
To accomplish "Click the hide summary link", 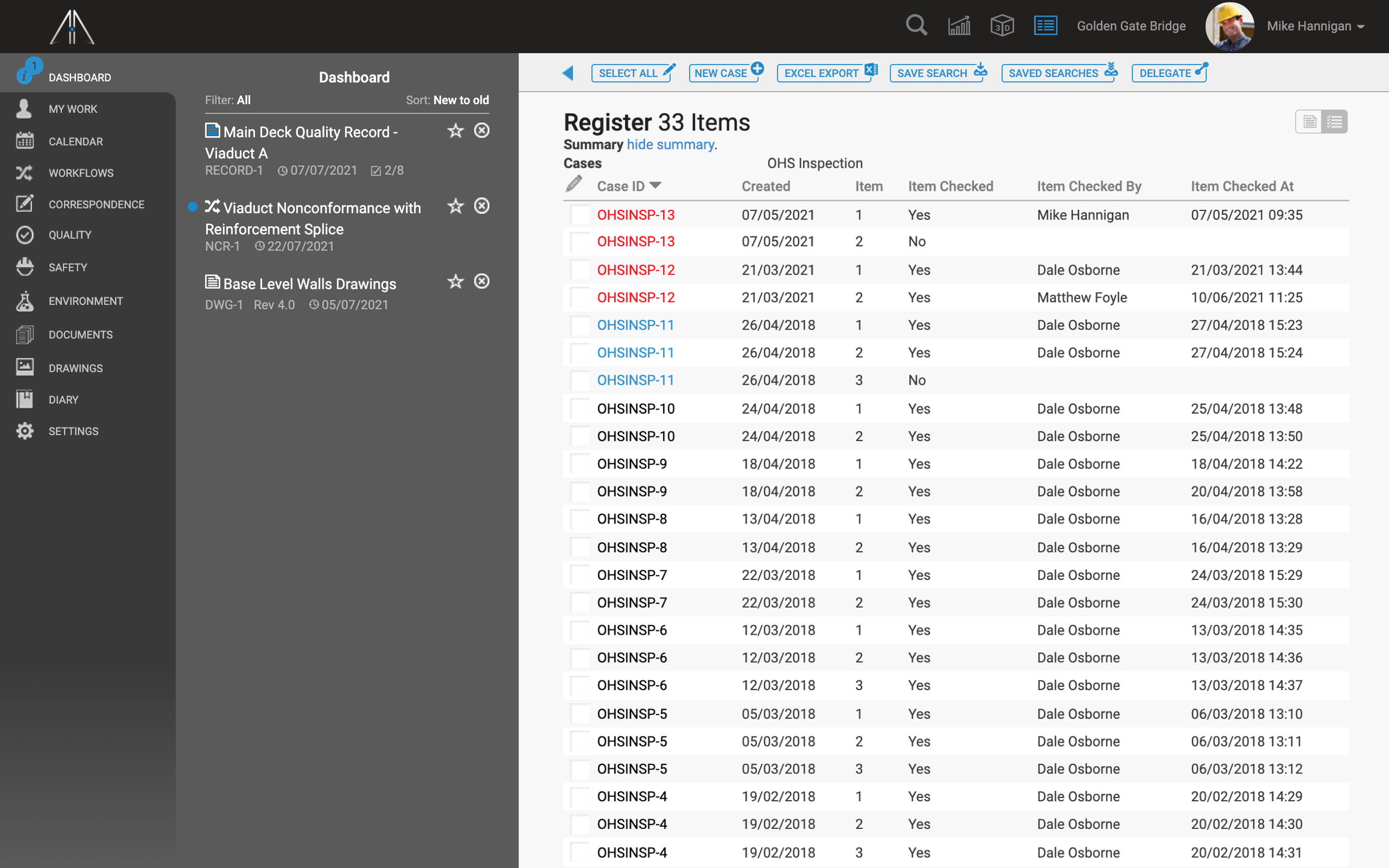I will click(x=670, y=145).
